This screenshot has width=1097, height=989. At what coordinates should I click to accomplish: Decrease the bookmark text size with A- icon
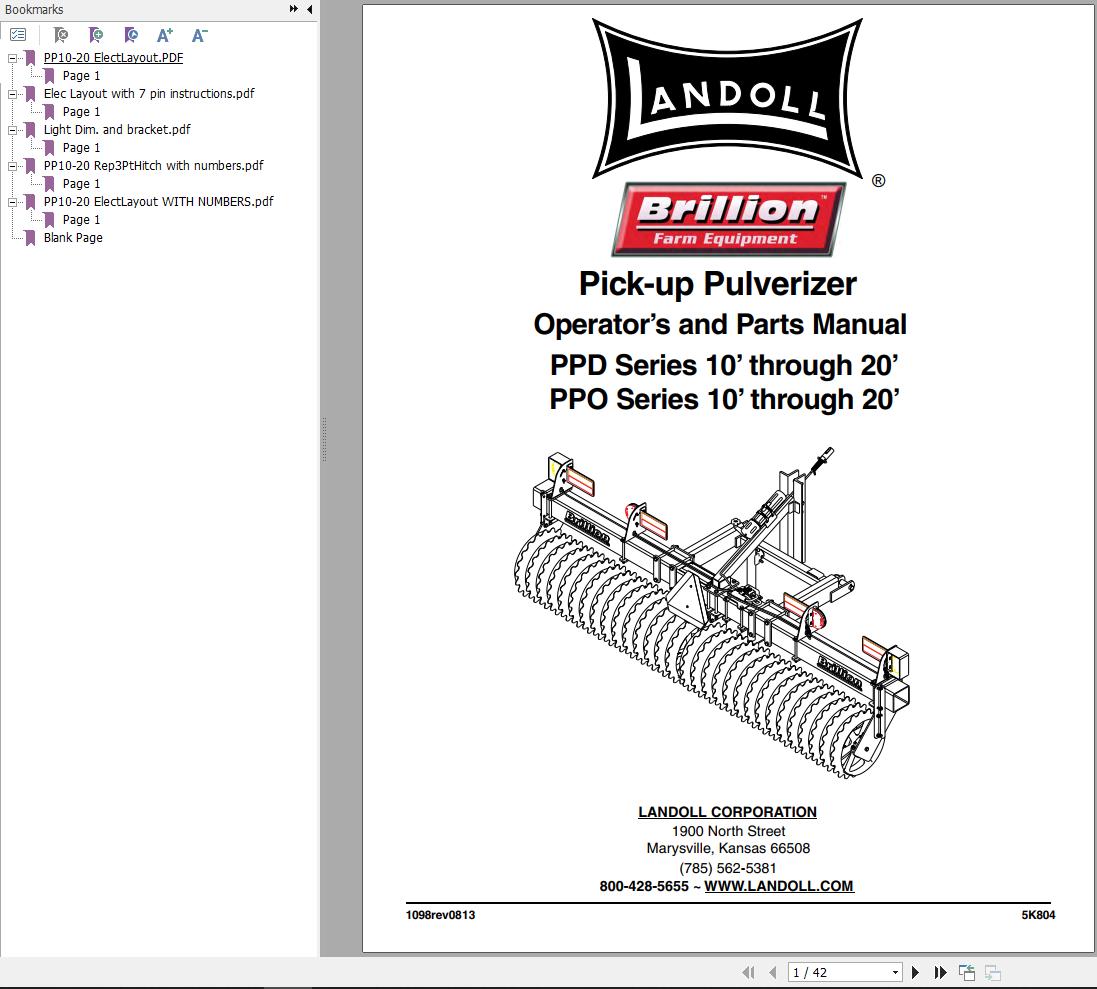click(x=199, y=35)
